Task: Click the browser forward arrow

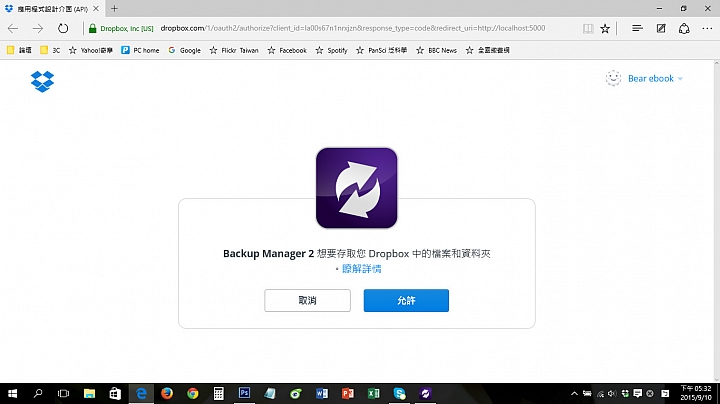Action: [x=38, y=28]
